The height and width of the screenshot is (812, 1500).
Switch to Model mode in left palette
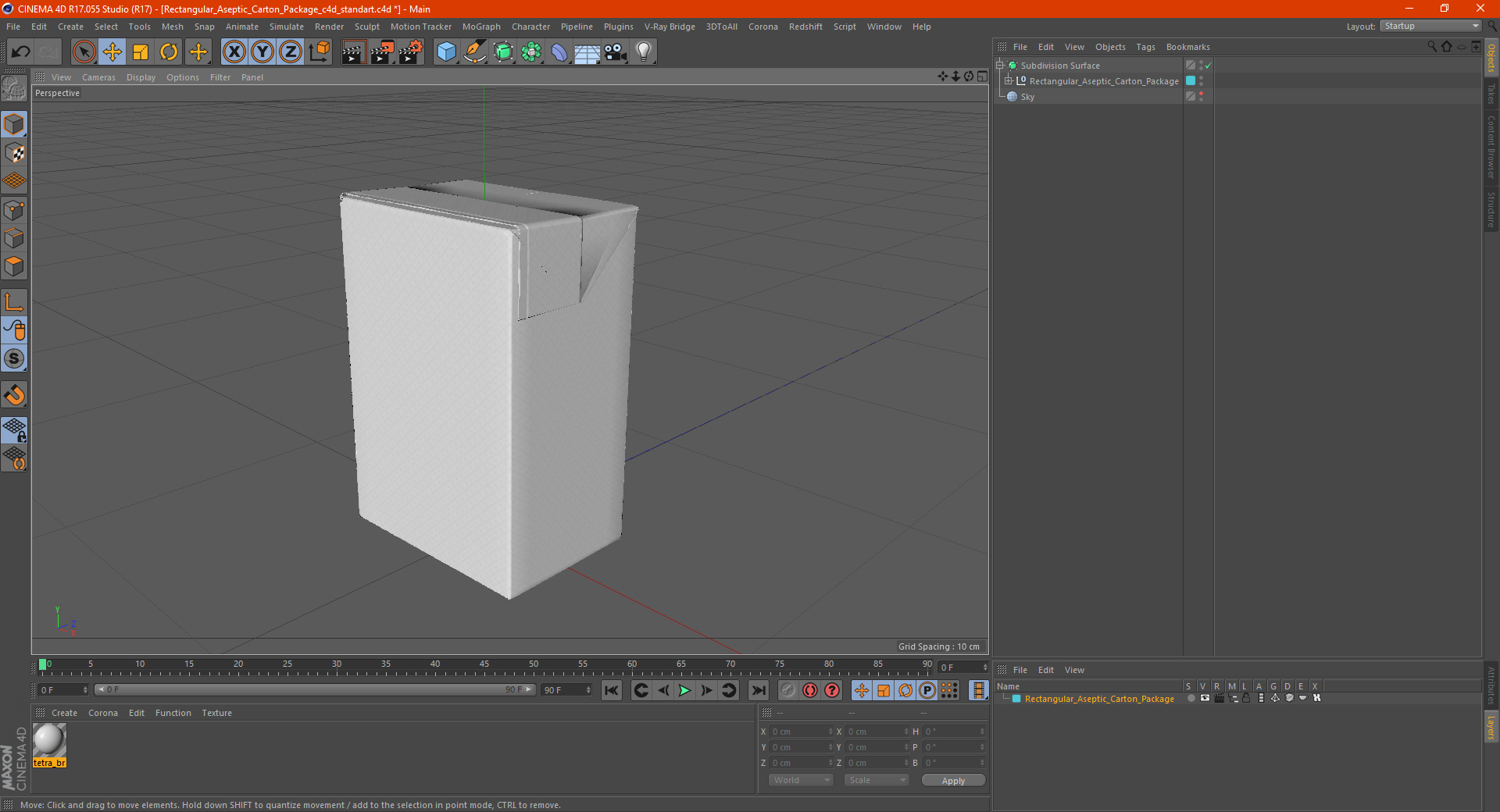click(x=14, y=125)
